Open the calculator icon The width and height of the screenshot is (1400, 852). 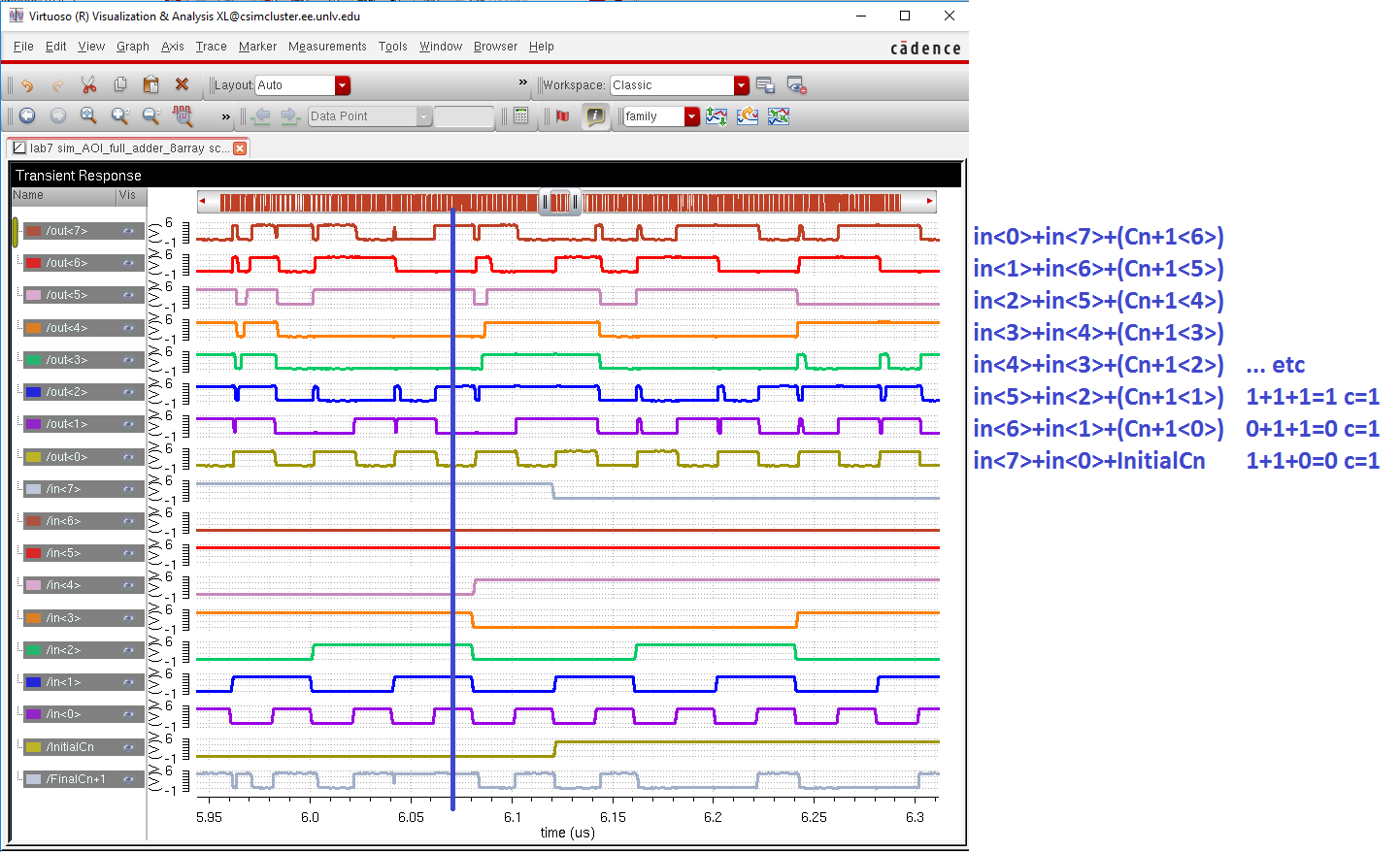[x=521, y=116]
